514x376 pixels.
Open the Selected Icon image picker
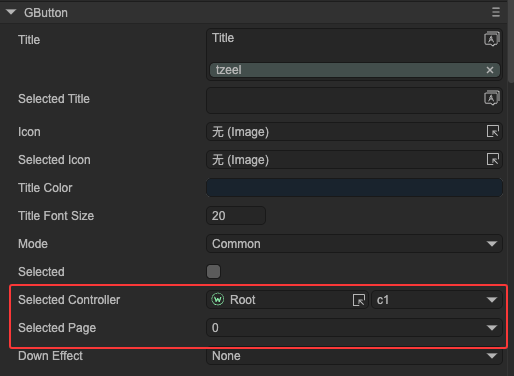coord(493,159)
